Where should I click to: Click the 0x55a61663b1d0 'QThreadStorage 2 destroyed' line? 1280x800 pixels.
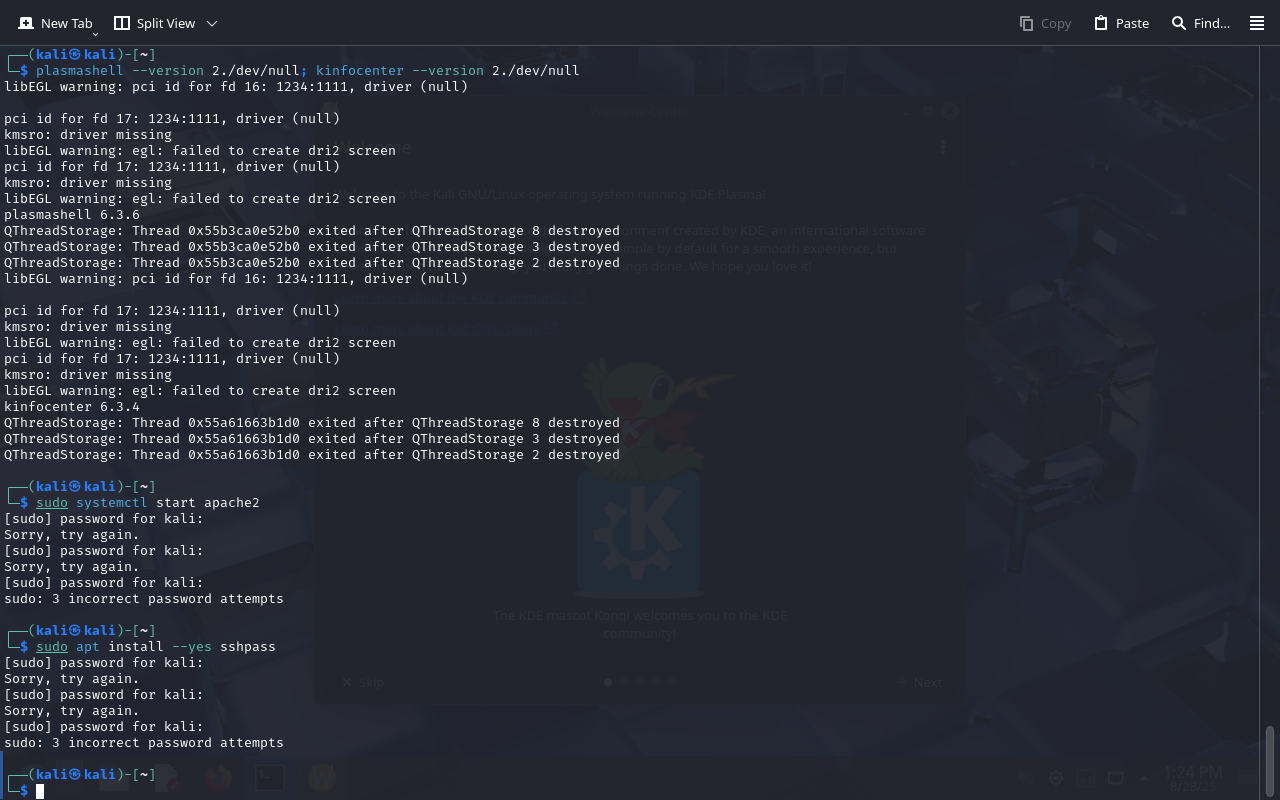tap(312, 455)
